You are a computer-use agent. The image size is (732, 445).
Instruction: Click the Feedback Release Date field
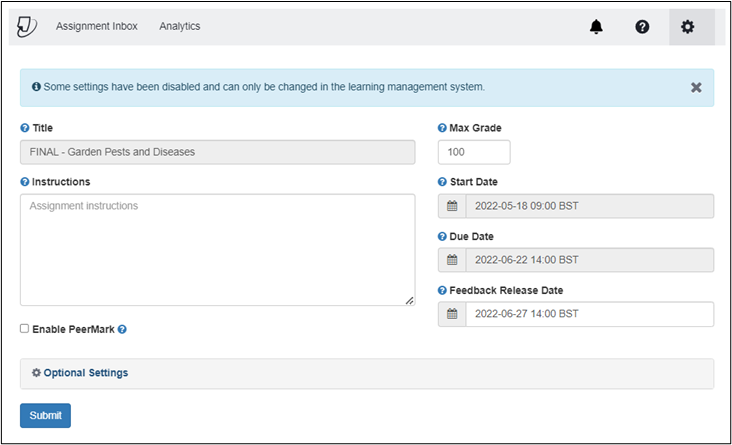(x=590, y=314)
